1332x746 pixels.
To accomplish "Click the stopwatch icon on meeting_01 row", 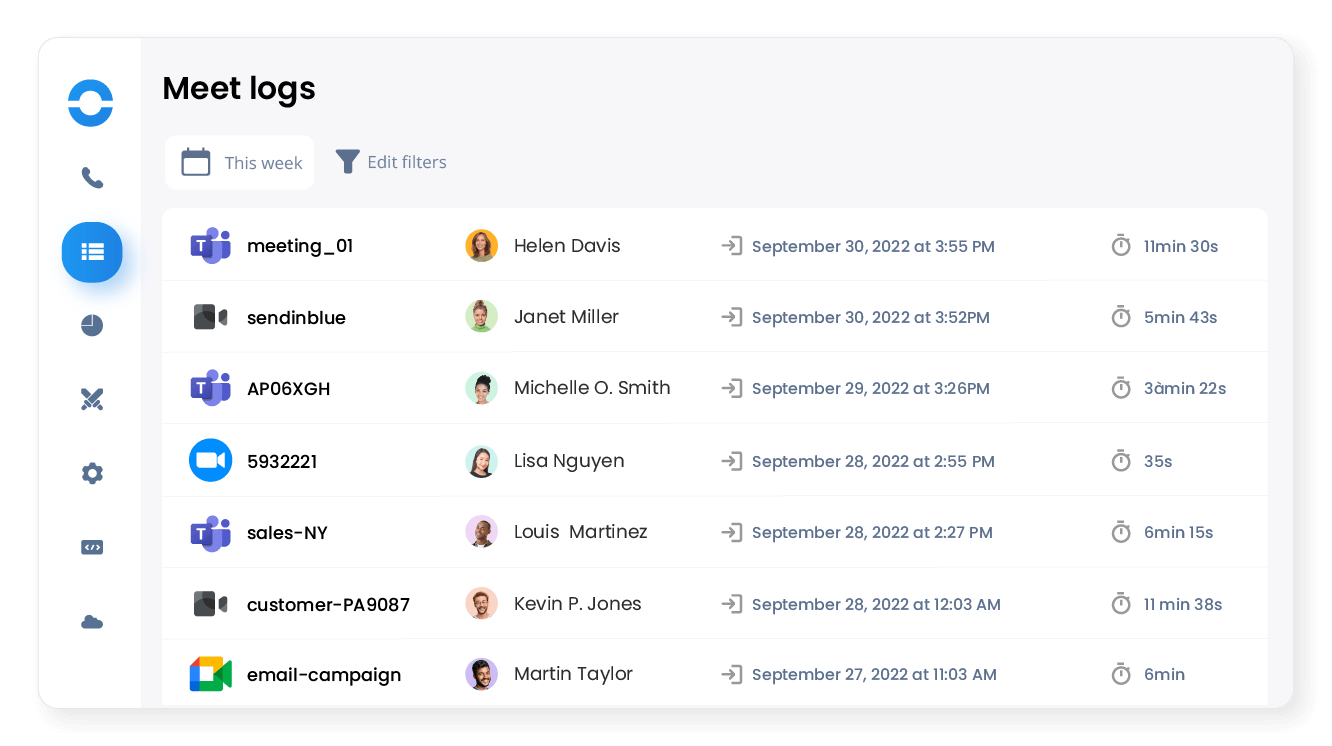I will click(1121, 245).
